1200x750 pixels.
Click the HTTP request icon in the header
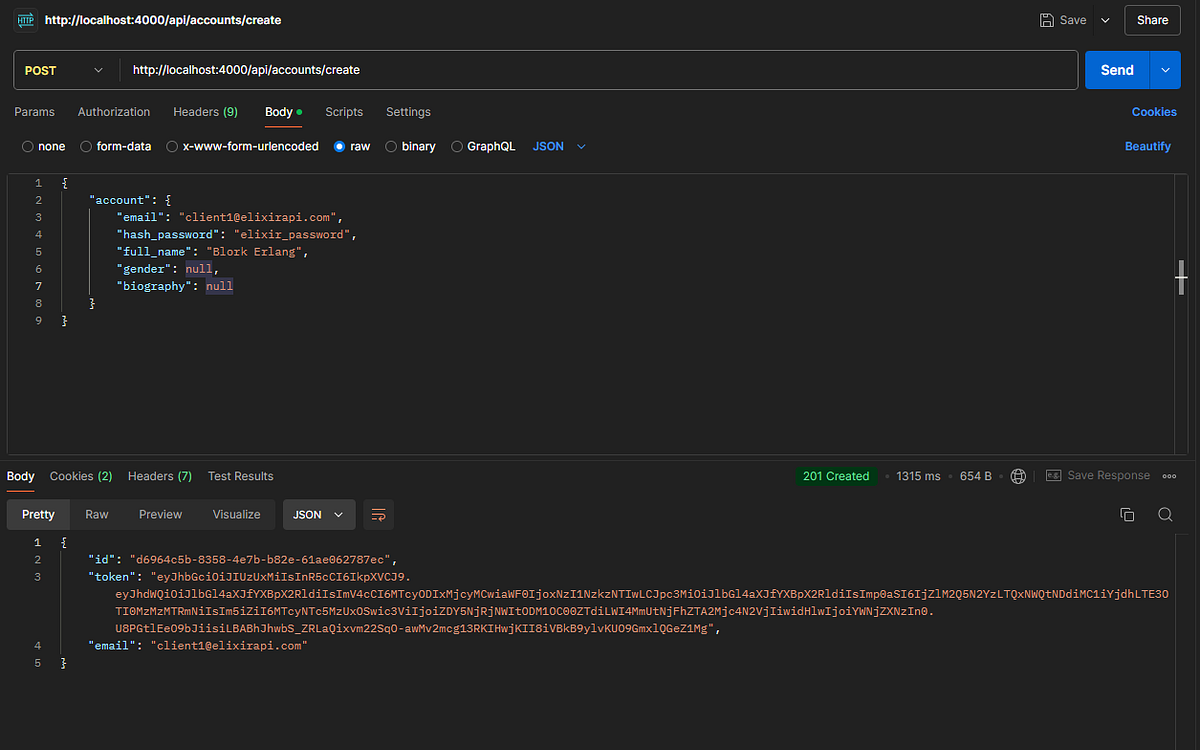[24, 20]
